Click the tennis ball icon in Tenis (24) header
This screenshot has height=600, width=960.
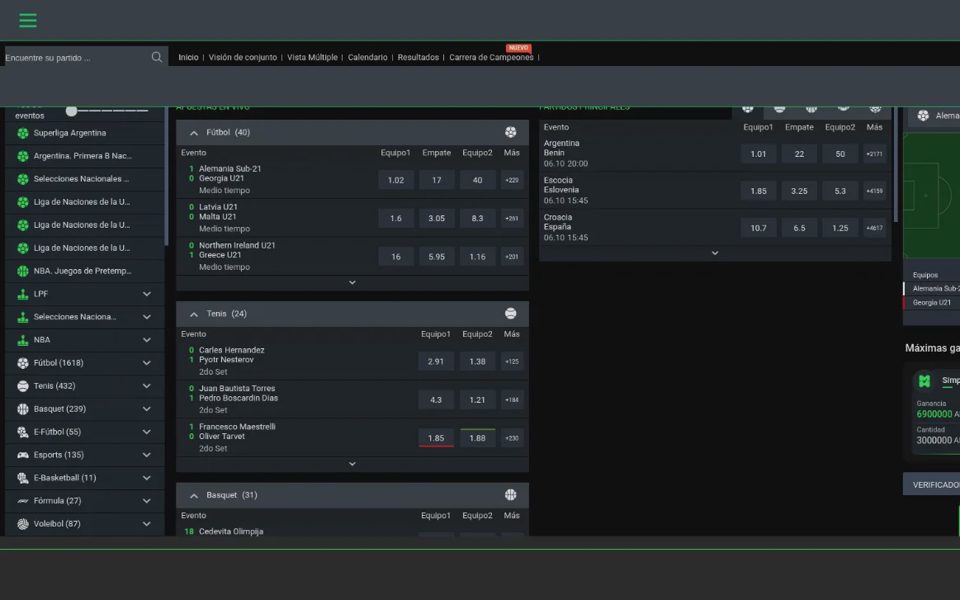click(511, 313)
